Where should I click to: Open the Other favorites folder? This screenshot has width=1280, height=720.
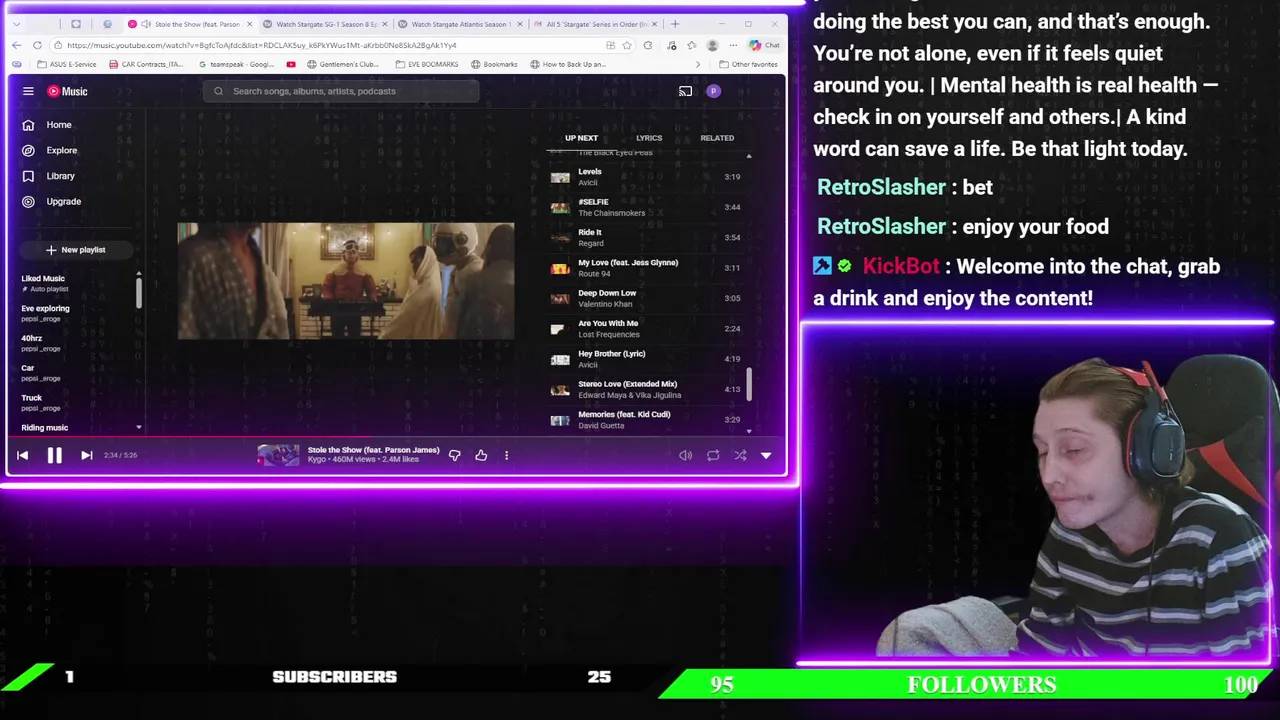tap(748, 64)
